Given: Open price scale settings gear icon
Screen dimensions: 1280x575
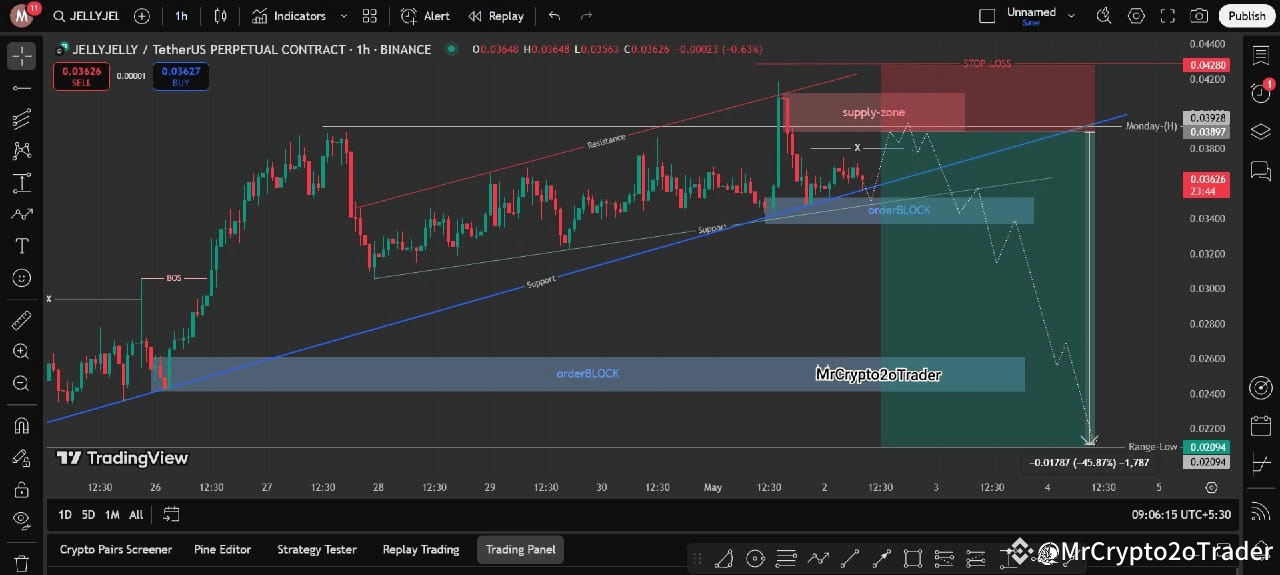Looking at the screenshot, I should tap(1211, 487).
